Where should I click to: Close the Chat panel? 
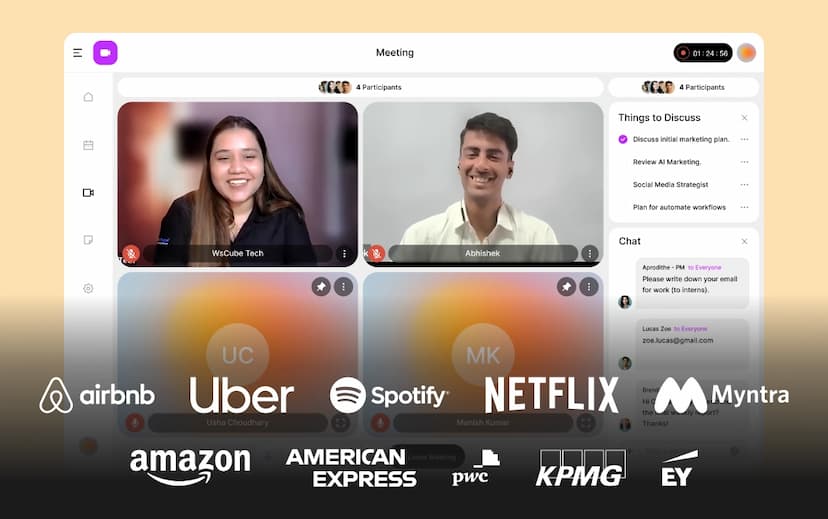(744, 242)
